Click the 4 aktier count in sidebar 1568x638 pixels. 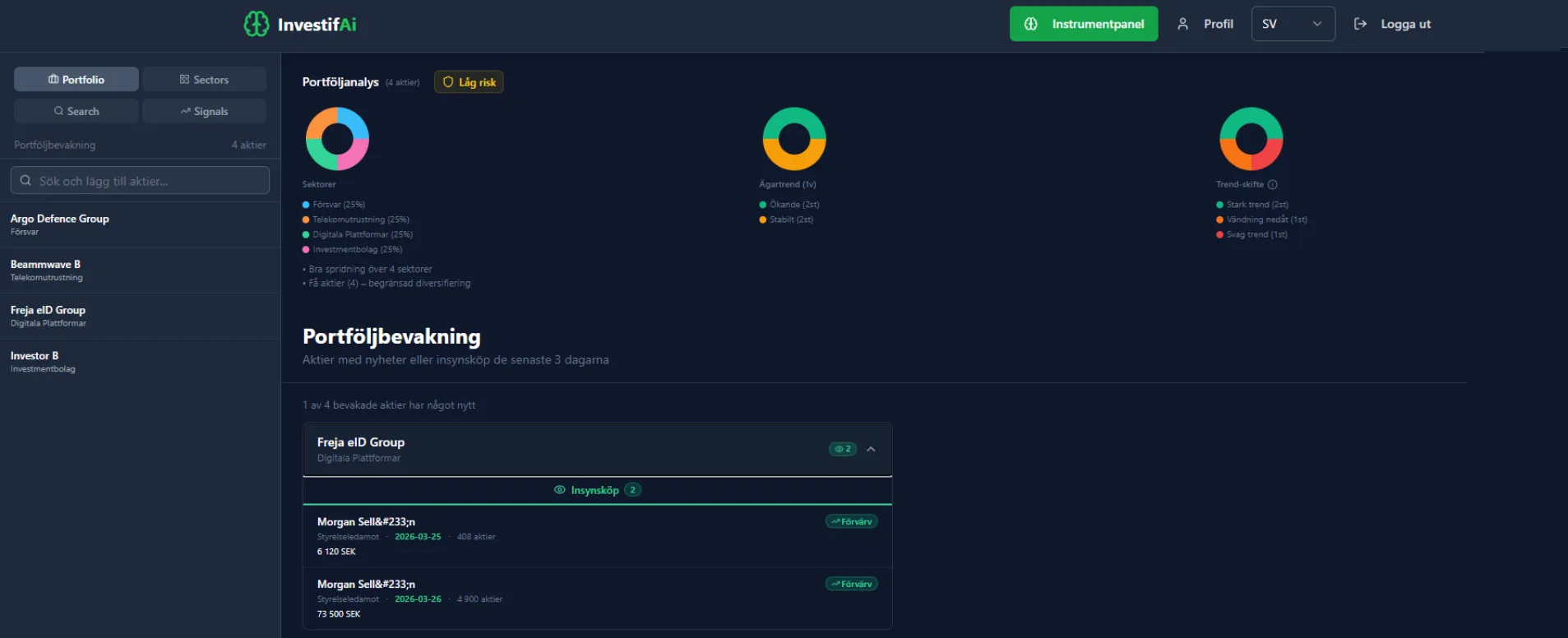point(248,145)
